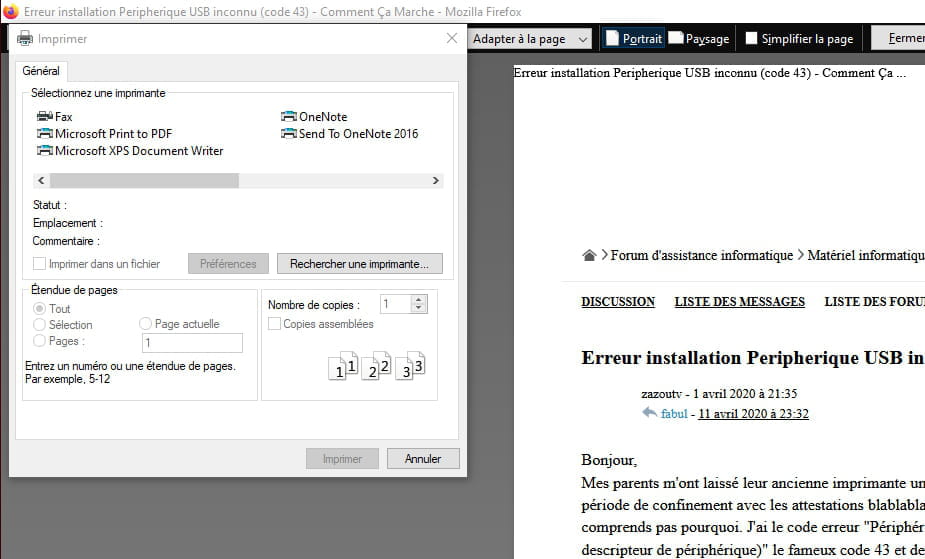925x559 pixels.
Task: Click Rechercher une imprimante button
Action: coord(359,264)
